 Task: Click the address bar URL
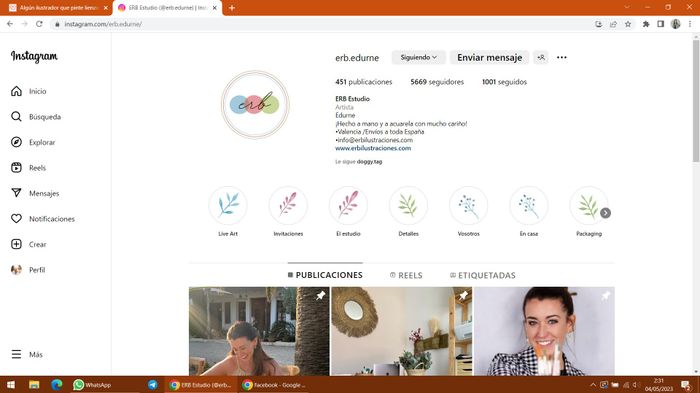coord(103,24)
